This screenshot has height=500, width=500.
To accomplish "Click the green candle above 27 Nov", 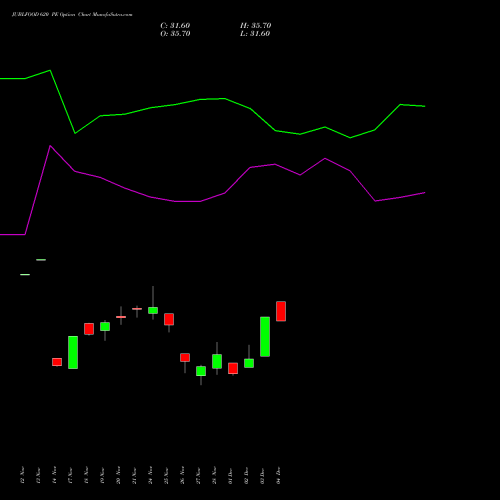I will [201, 371].
